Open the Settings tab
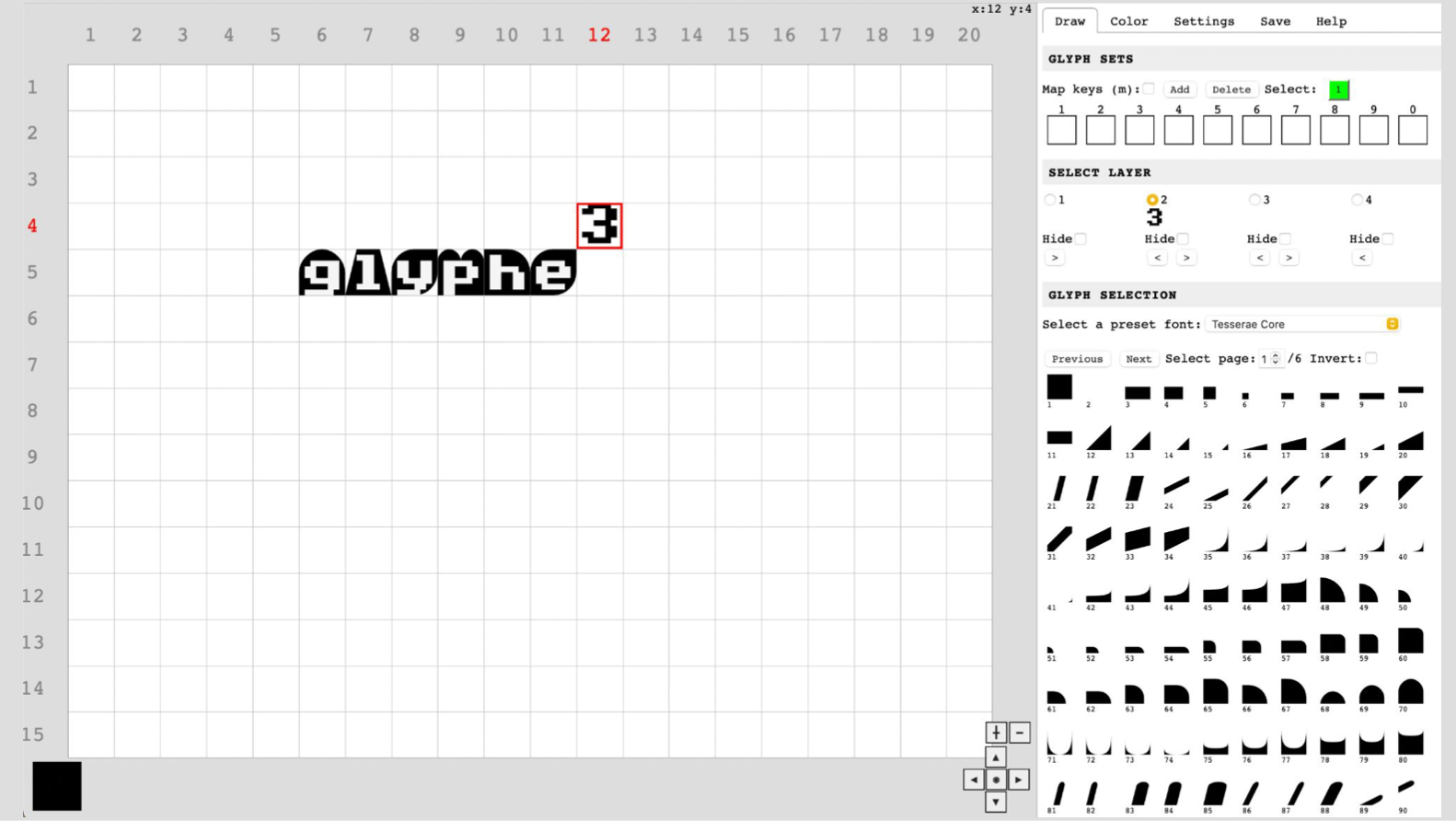 coord(1203,21)
